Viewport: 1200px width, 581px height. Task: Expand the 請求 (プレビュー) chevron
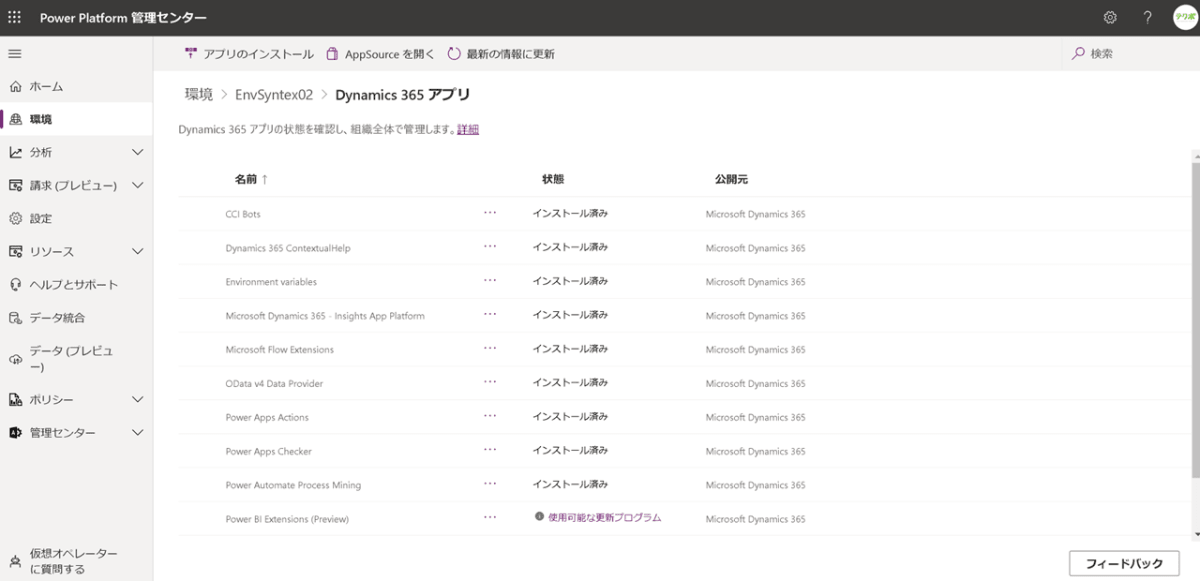point(138,185)
